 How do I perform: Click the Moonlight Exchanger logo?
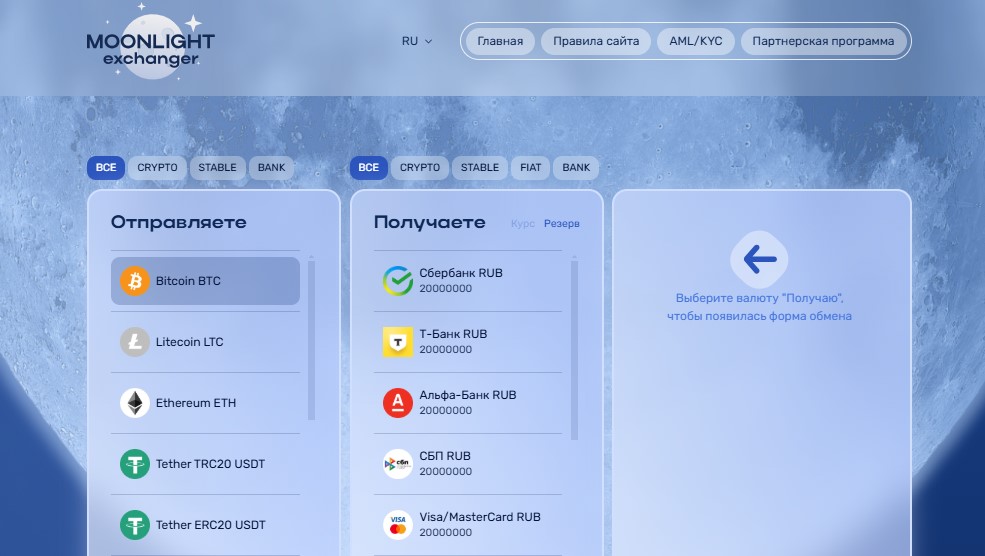pos(150,43)
